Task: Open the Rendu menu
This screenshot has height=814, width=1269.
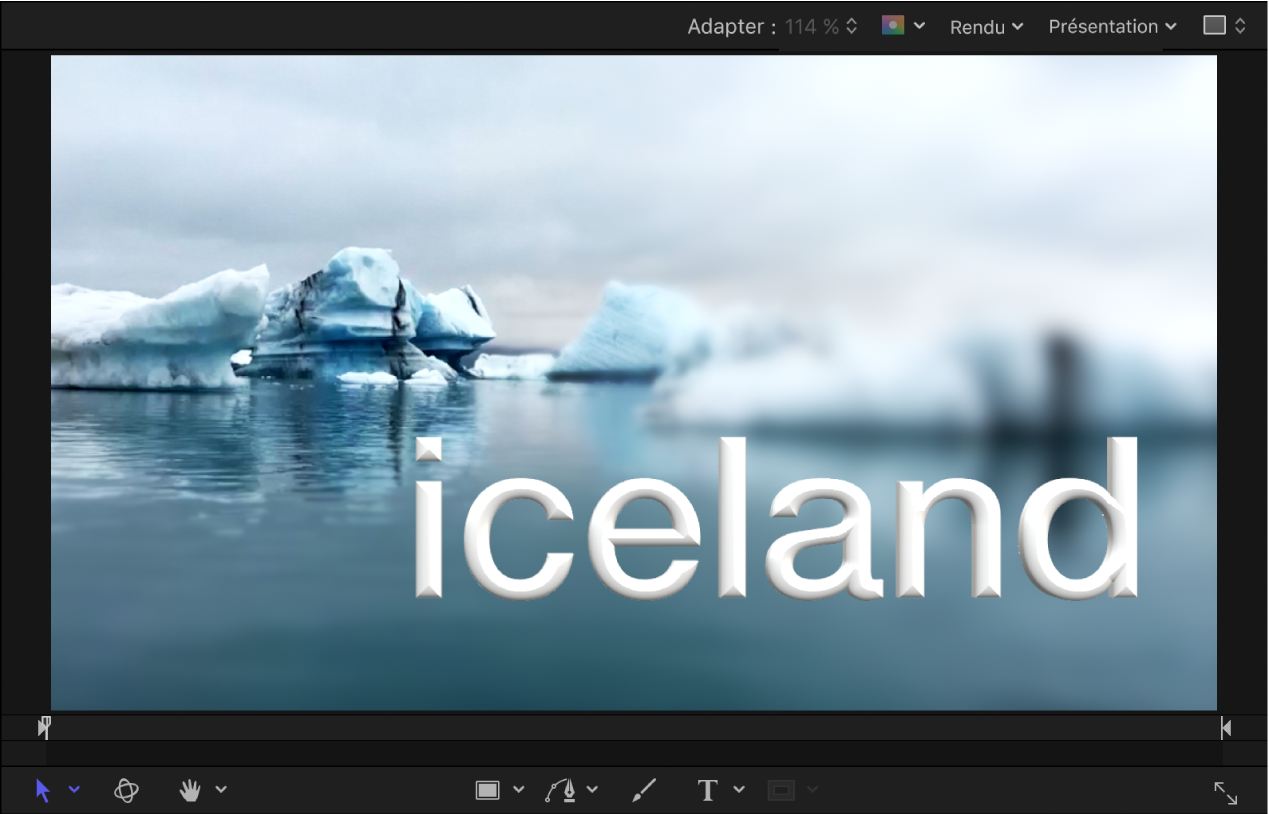Action: pyautogui.click(x=986, y=27)
